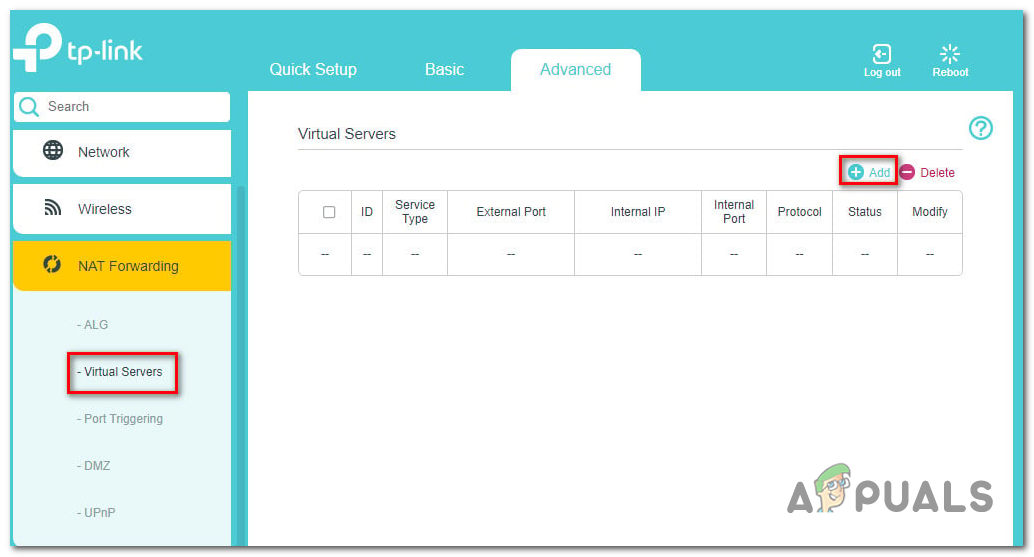The width and height of the screenshot is (1034, 557).
Task: Click the Internal Port column header
Action: (734, 212)
